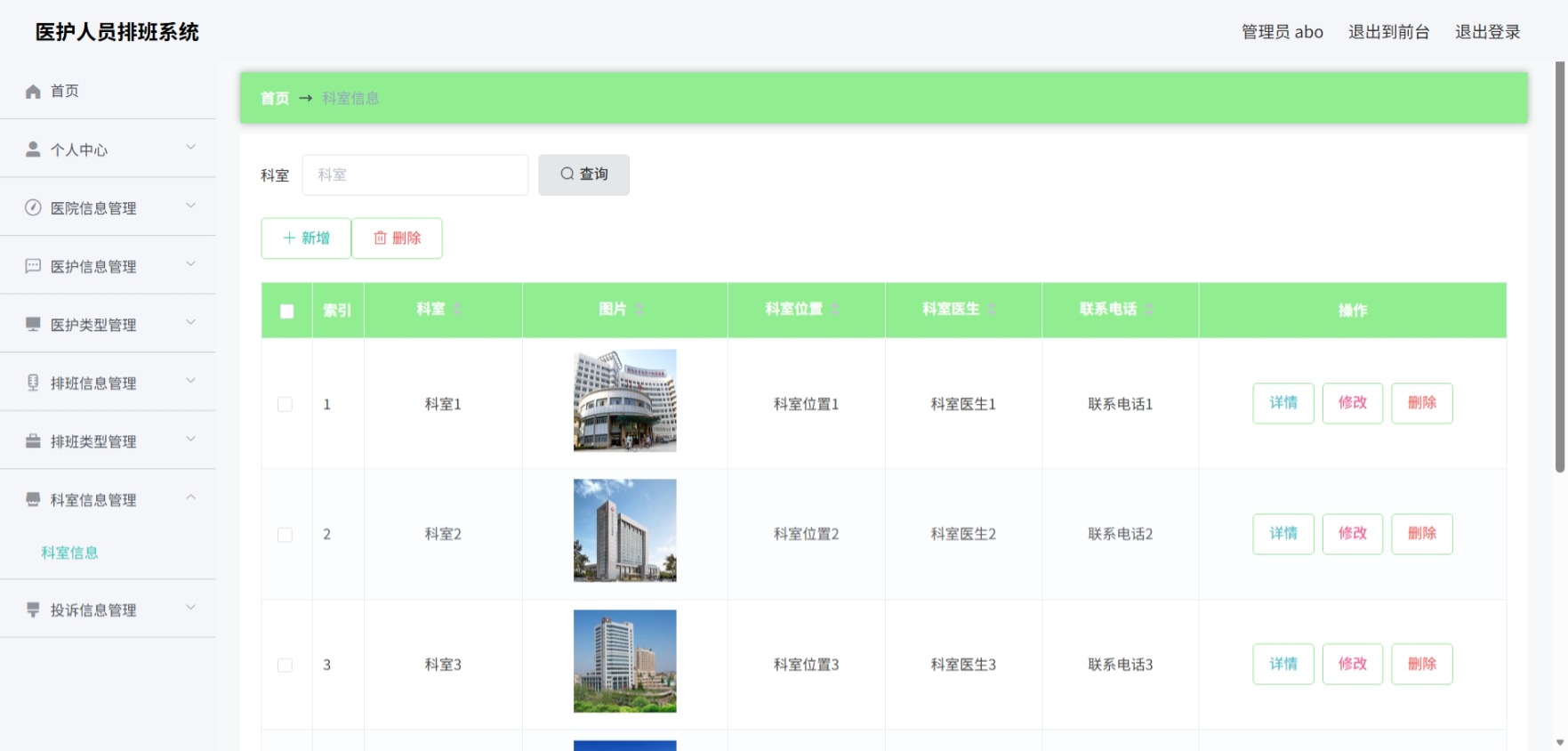Screen dimensions: 1568x751
Task: Click 修改 for row 科室3
Action: pyautogui.click(x=1353, y=664)
